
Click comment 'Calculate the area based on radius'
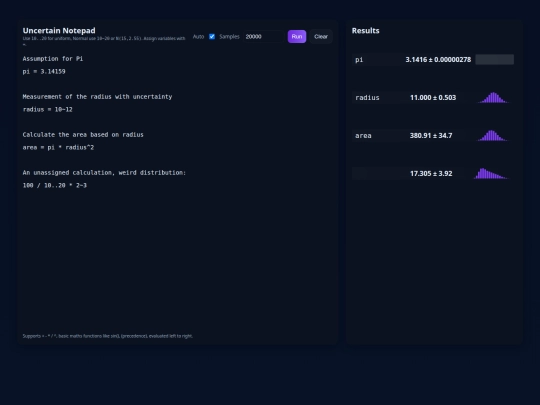click(x=83, y=135)
